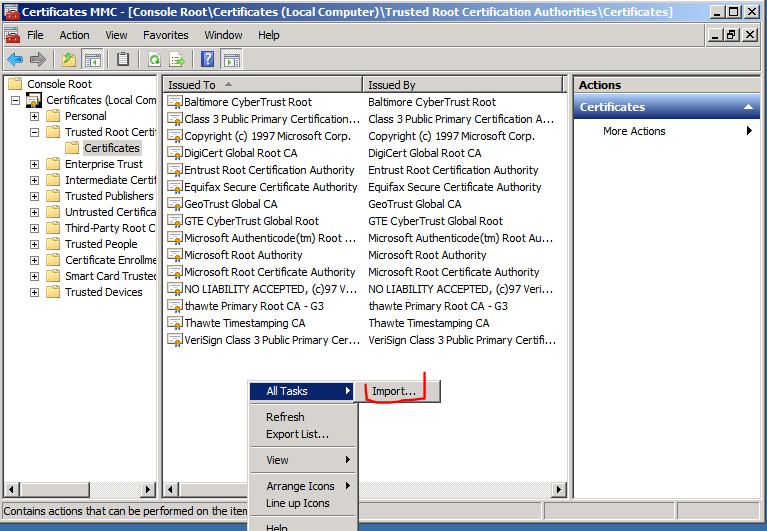The height and width of the screenshot is (531, 767).
Task: Select Microsoft Root Certificate Authority row
Action: 364,272
